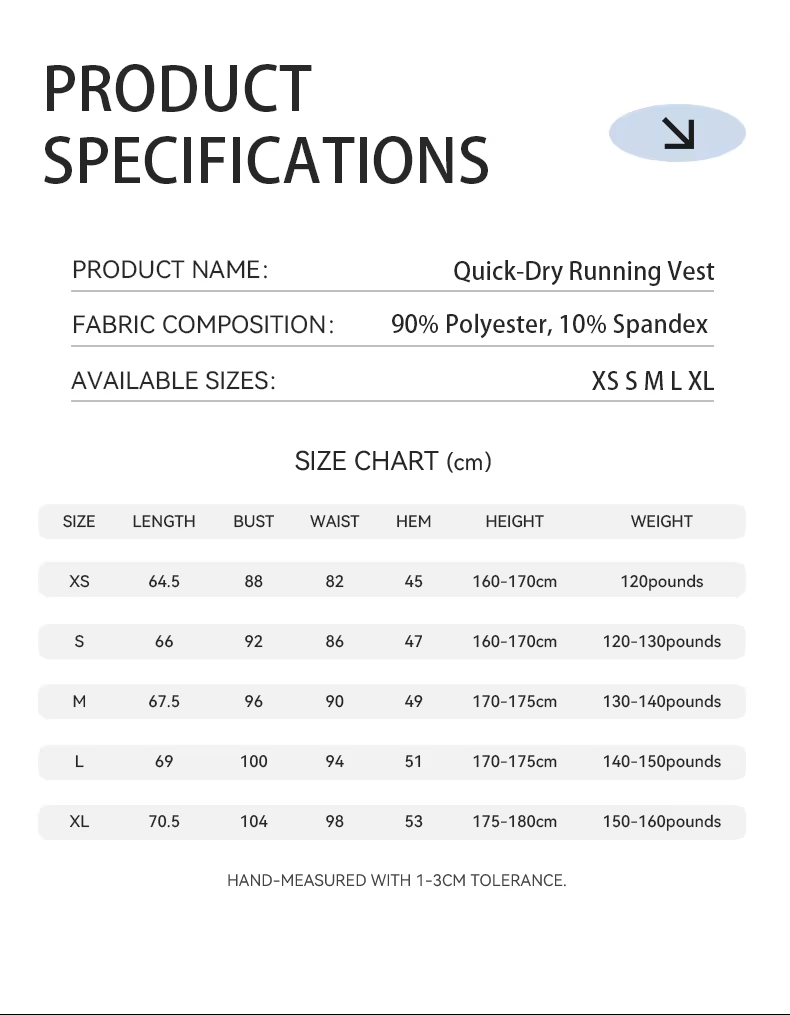
Task: Click the 175-180cm height cell
Action: pyautogui.click(x=514, y=821)
